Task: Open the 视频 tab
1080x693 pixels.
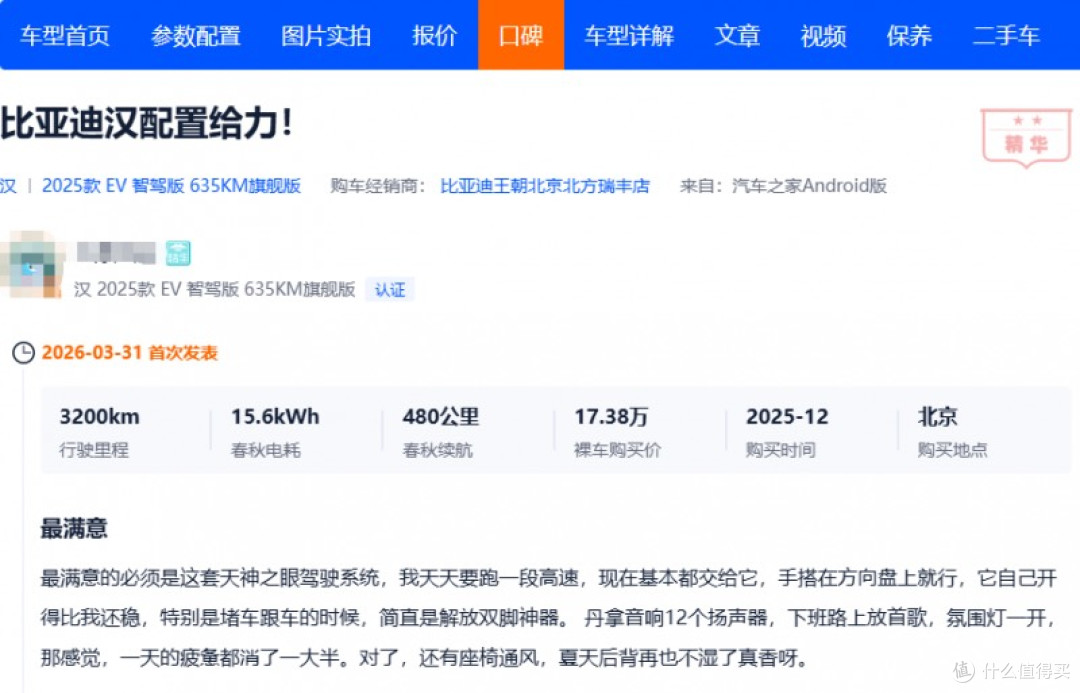Action: 823,35
